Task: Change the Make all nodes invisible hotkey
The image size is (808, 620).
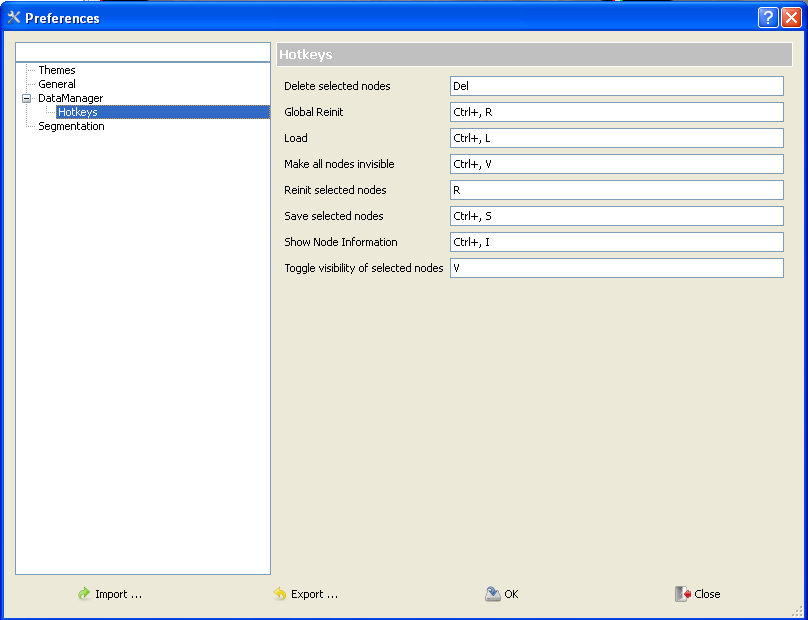Action: point(616,164)
